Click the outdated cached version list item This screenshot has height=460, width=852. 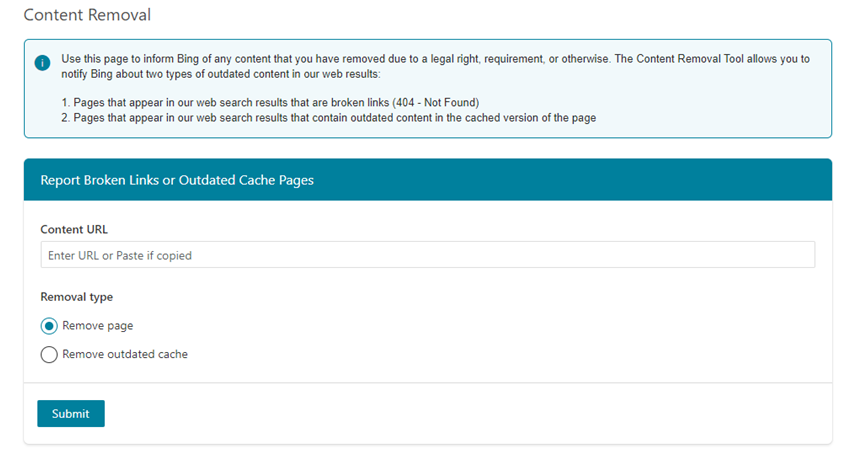[x=328, y=118]
